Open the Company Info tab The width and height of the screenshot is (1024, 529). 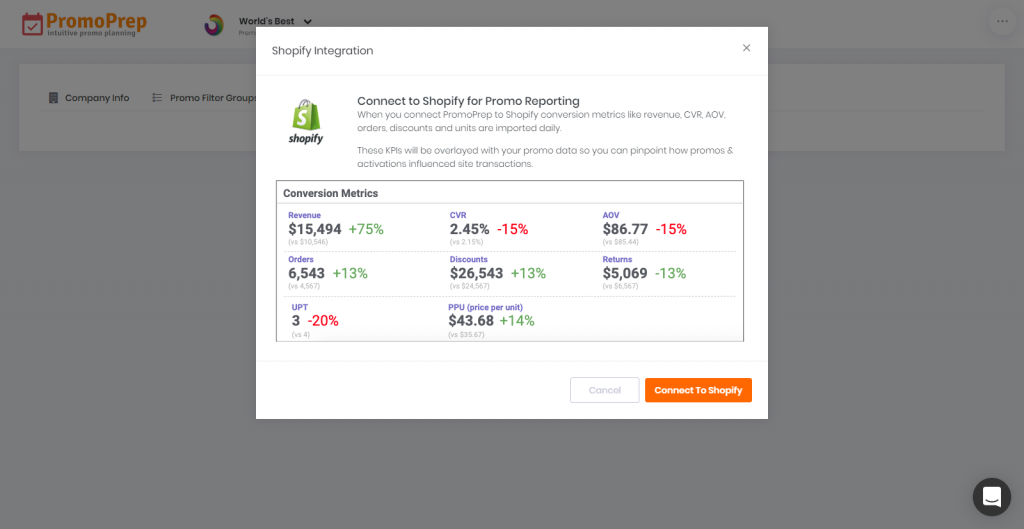[x=89, y=98]
